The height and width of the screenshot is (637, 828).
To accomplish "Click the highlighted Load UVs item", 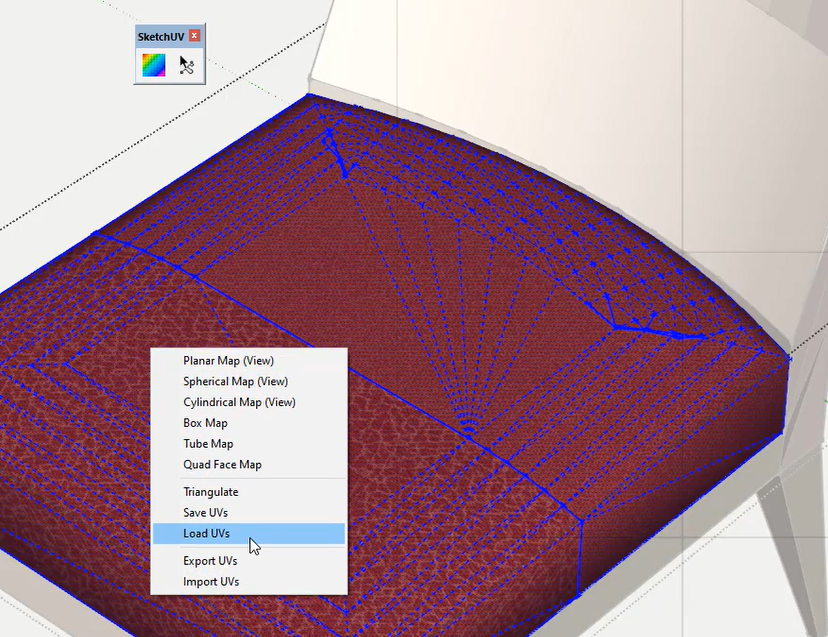I will [206, 534].
